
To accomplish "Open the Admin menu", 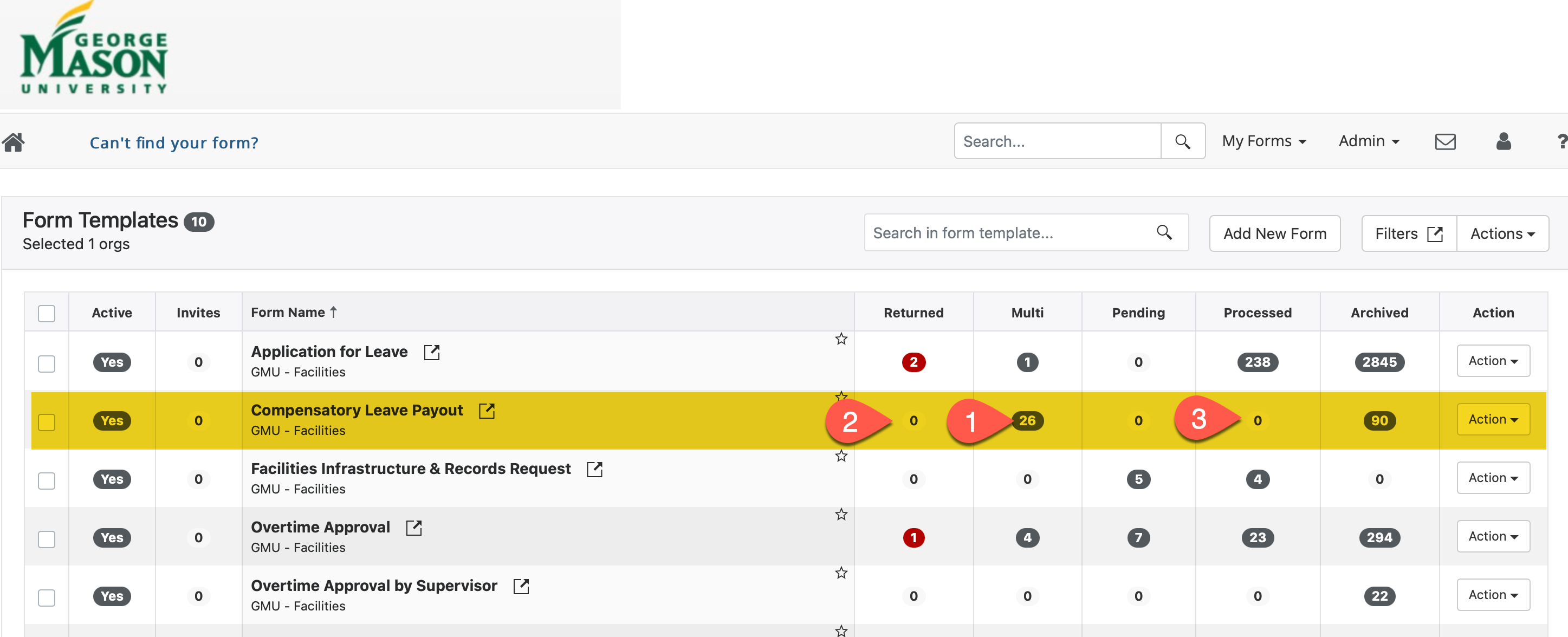I will tap(1369, 141).
